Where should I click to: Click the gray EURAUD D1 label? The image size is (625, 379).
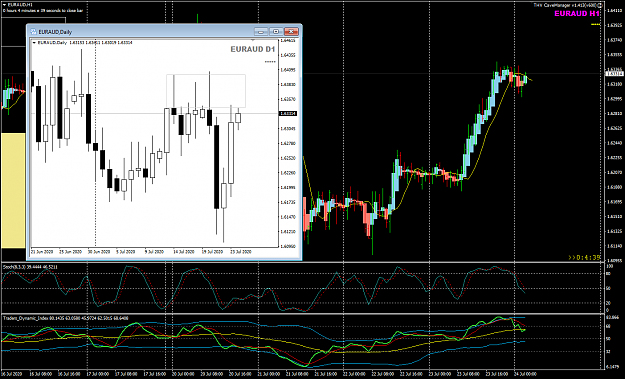coord(253,49)
